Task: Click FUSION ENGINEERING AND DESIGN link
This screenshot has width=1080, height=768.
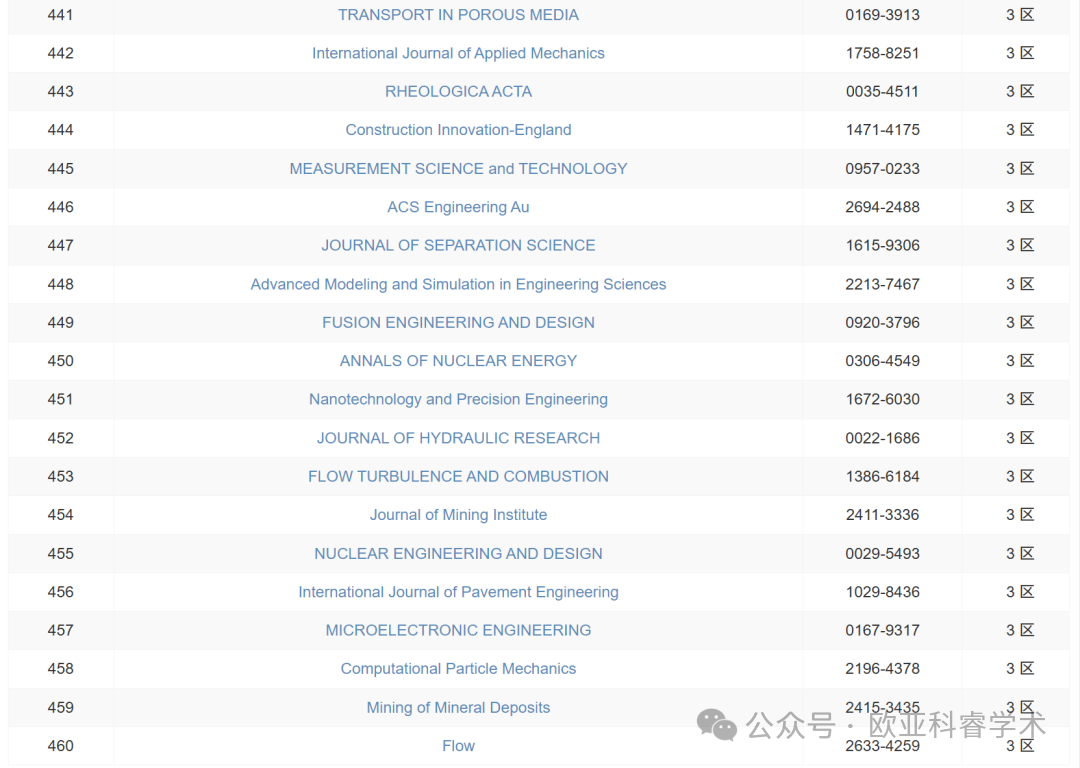Action: tap(458, 322)
